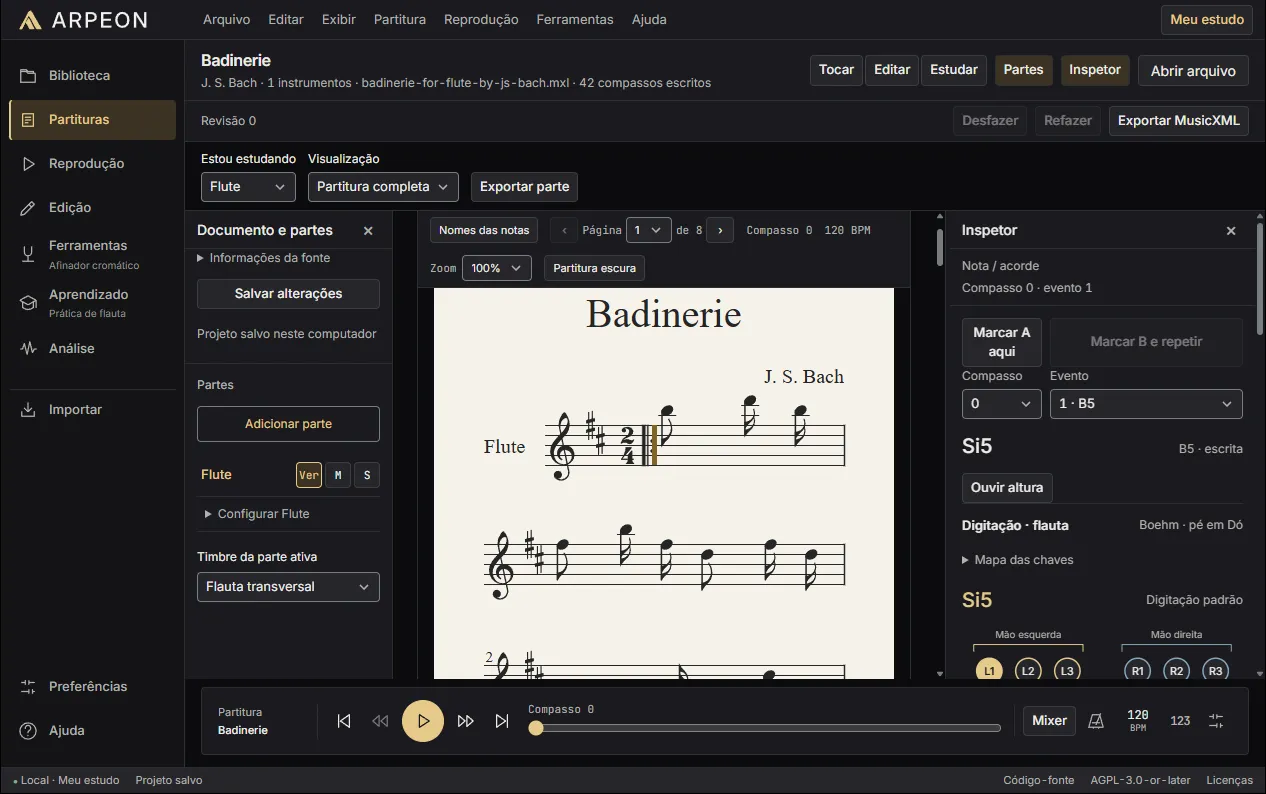Toggle the Inspetor panel button

coord(1095,70)
